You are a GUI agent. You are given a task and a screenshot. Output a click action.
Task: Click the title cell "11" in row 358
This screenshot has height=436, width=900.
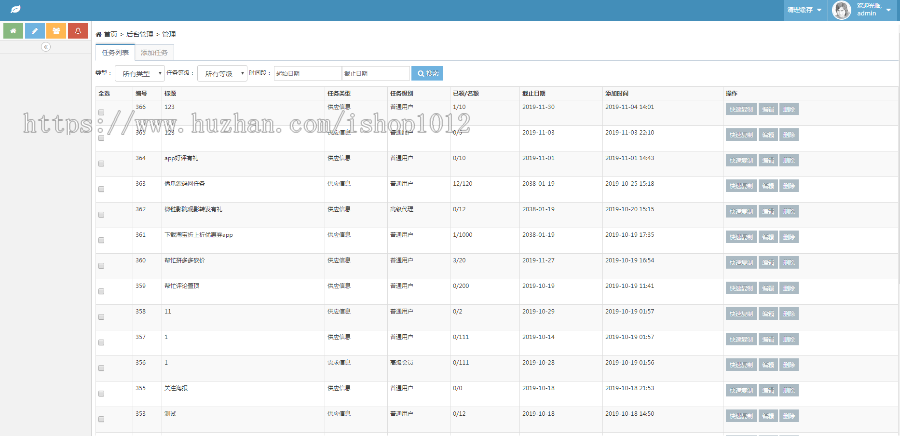pos(168,312)
